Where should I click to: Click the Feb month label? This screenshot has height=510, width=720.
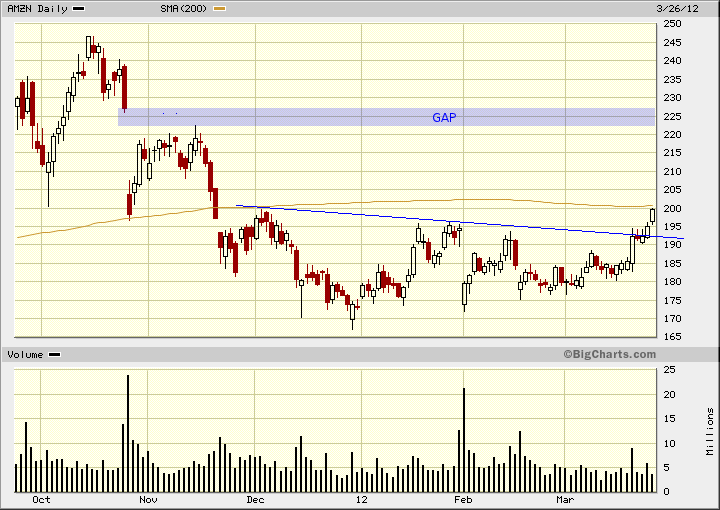click(x=463, y=500)
